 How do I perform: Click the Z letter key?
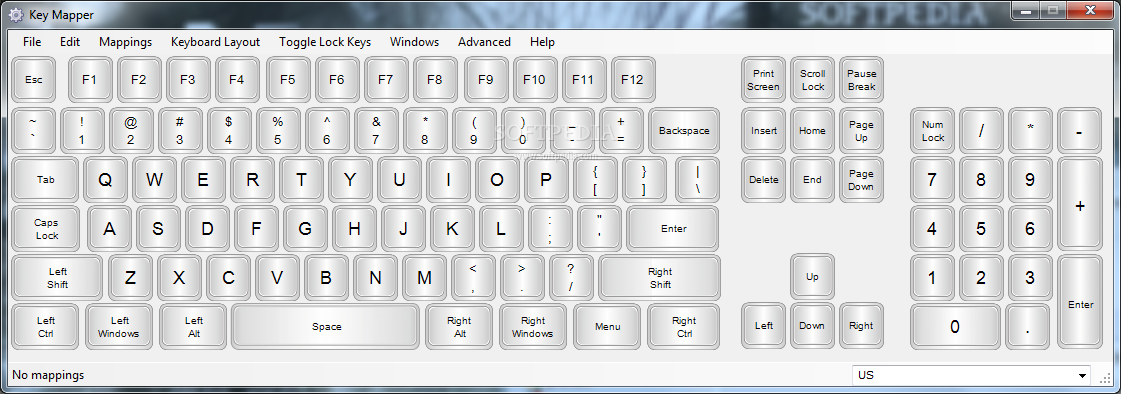130,277
